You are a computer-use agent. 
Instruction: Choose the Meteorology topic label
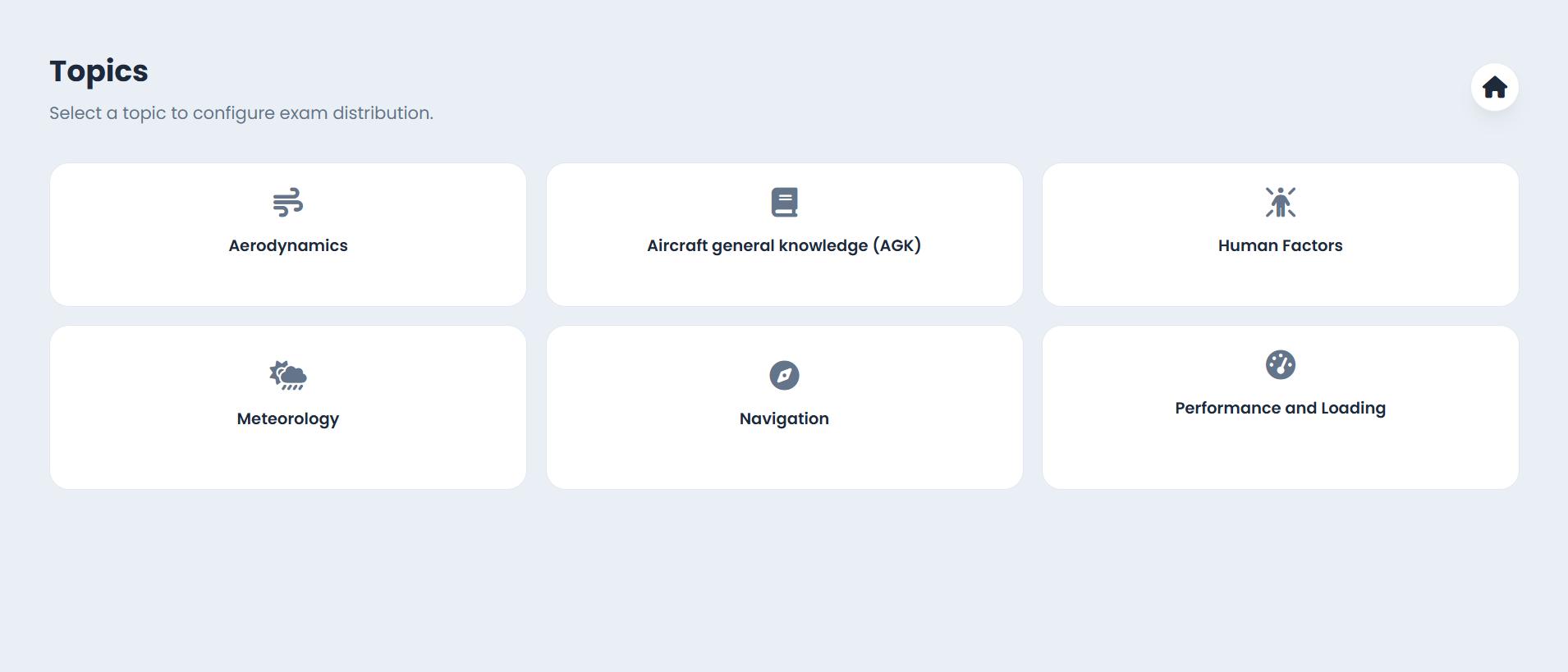click(x=288, y=418)
